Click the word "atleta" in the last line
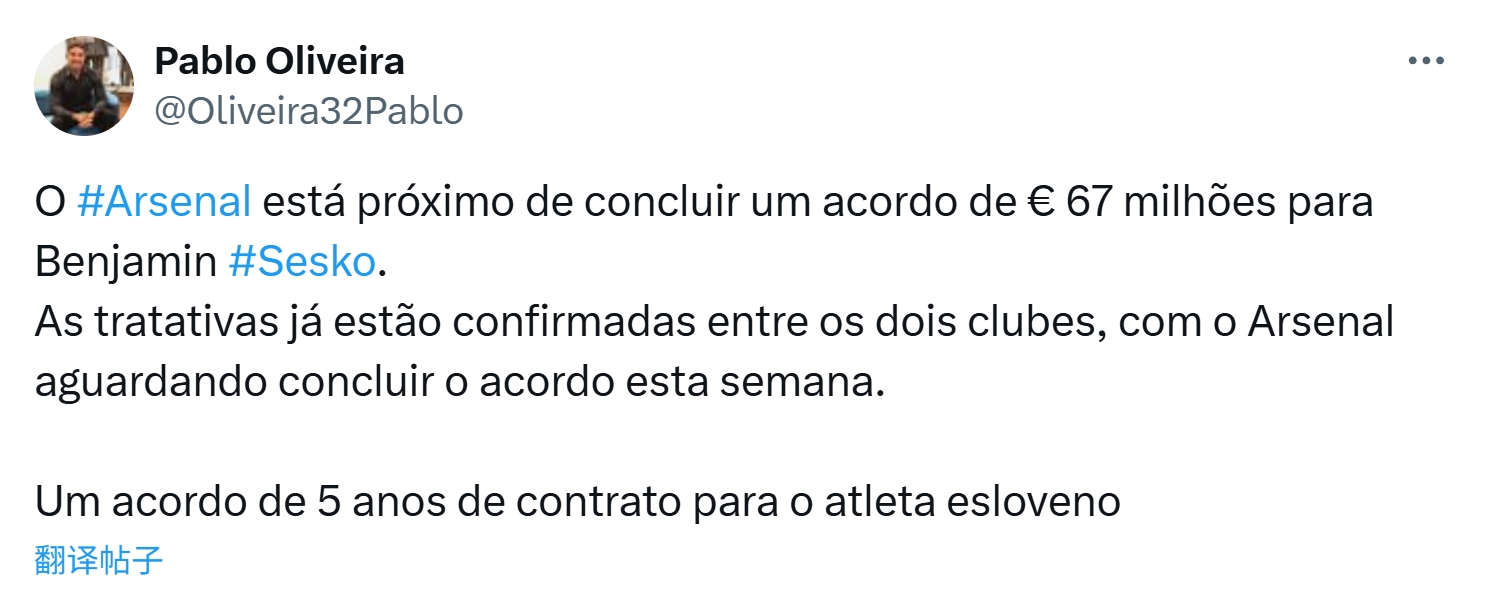The height and width of the screenshot is (610, 1490). (x=873, y=501)
